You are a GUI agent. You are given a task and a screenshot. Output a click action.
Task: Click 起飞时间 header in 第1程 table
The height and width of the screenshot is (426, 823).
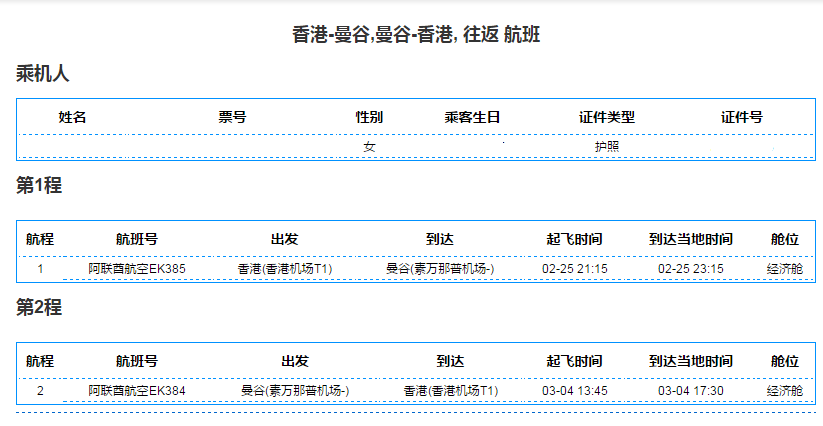(574, 239)
